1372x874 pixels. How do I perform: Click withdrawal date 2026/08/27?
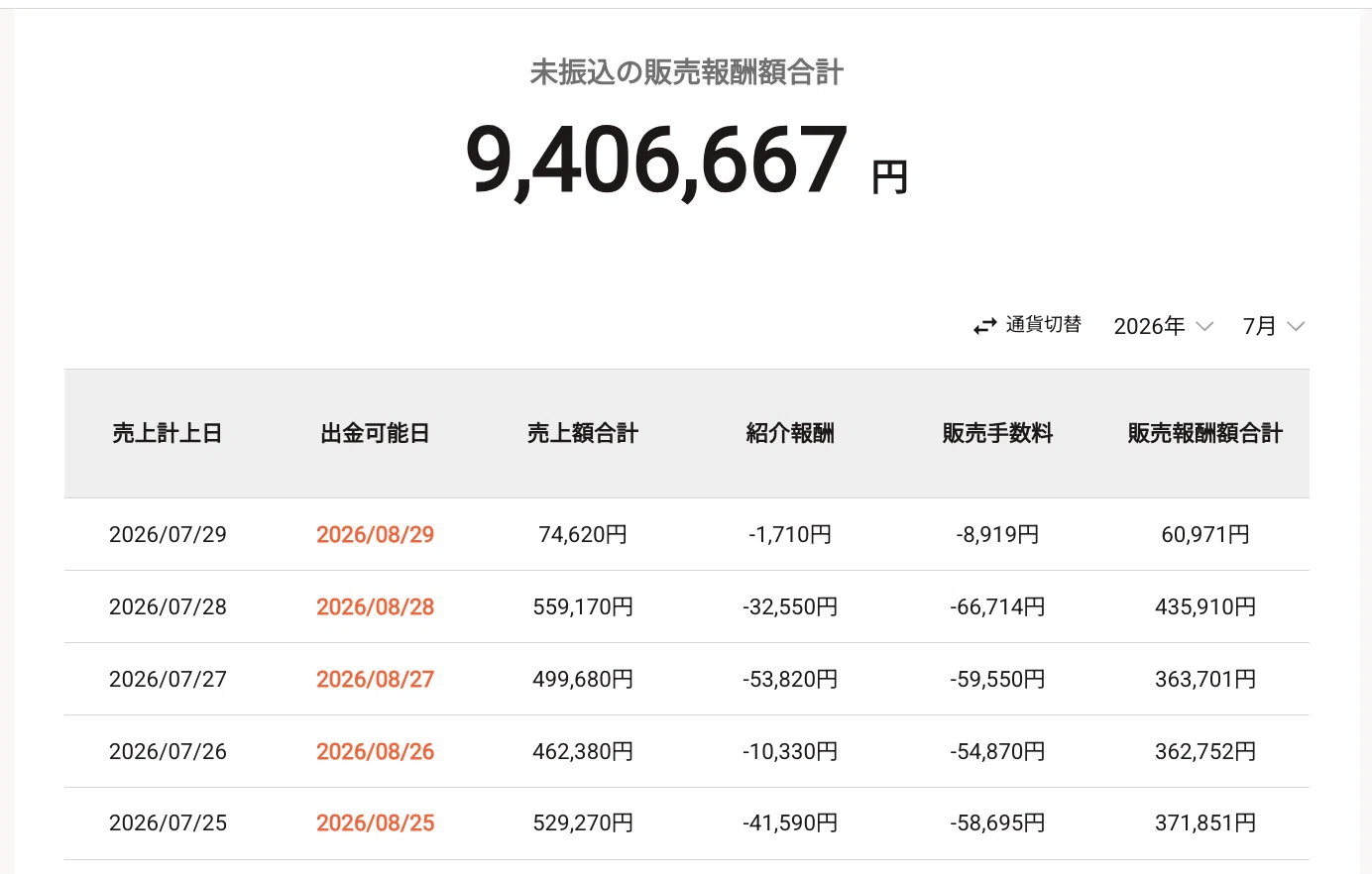pos(375,679)
